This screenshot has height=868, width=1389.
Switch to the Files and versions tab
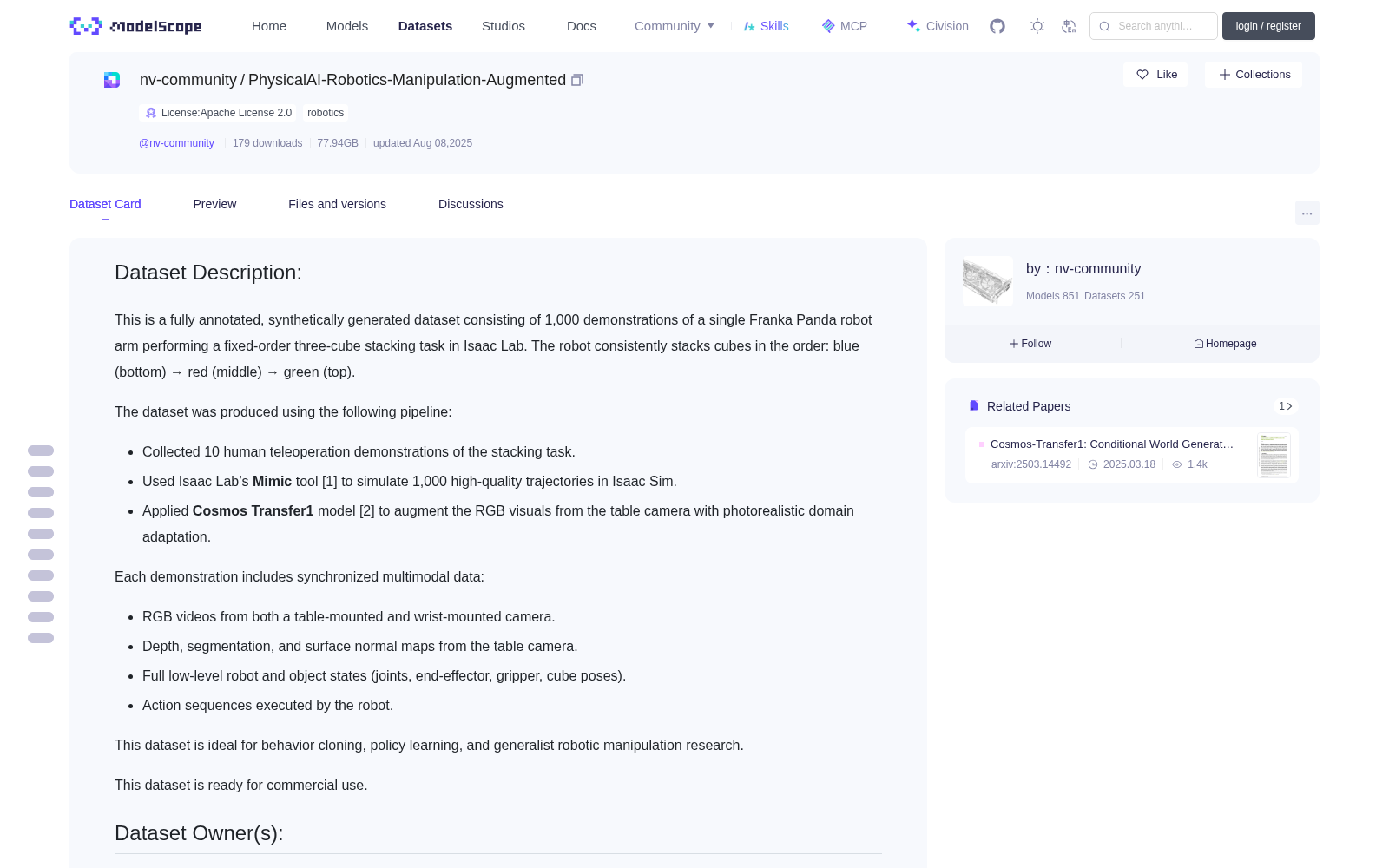click(x=337, y=204)
